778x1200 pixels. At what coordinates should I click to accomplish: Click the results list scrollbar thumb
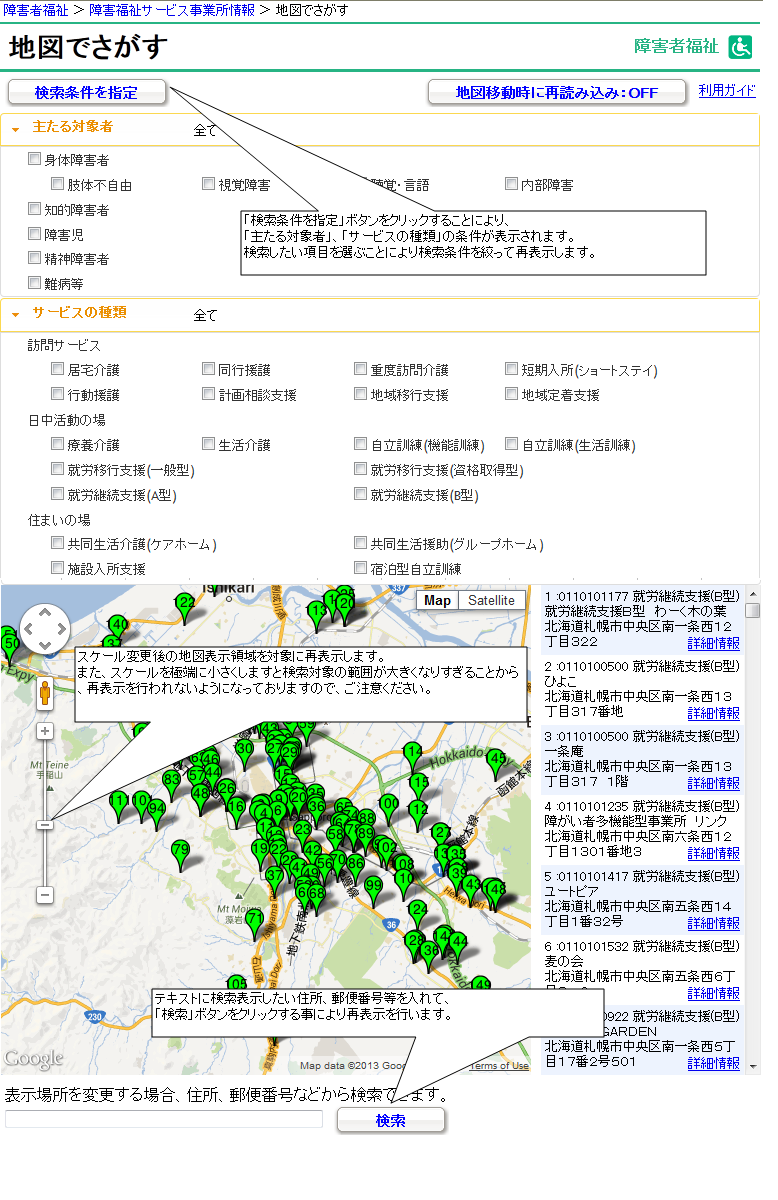coord(752,610)
